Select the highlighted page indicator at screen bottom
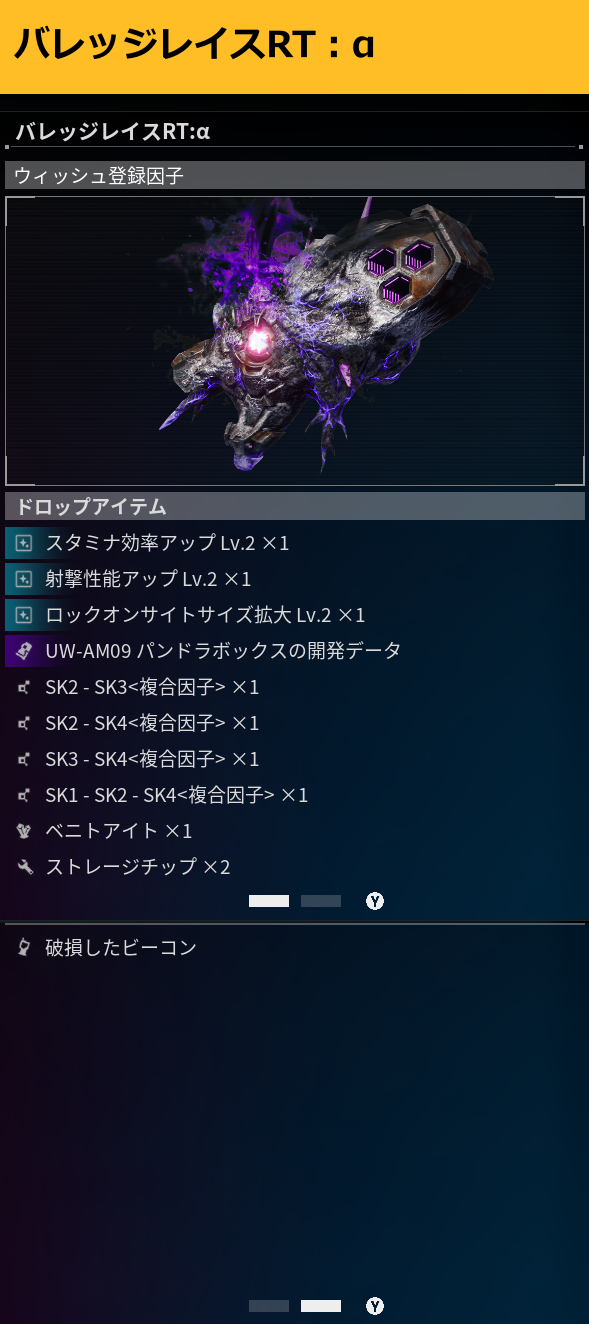The height and width of the screenshot is (1324, 589). (321, 1306)
